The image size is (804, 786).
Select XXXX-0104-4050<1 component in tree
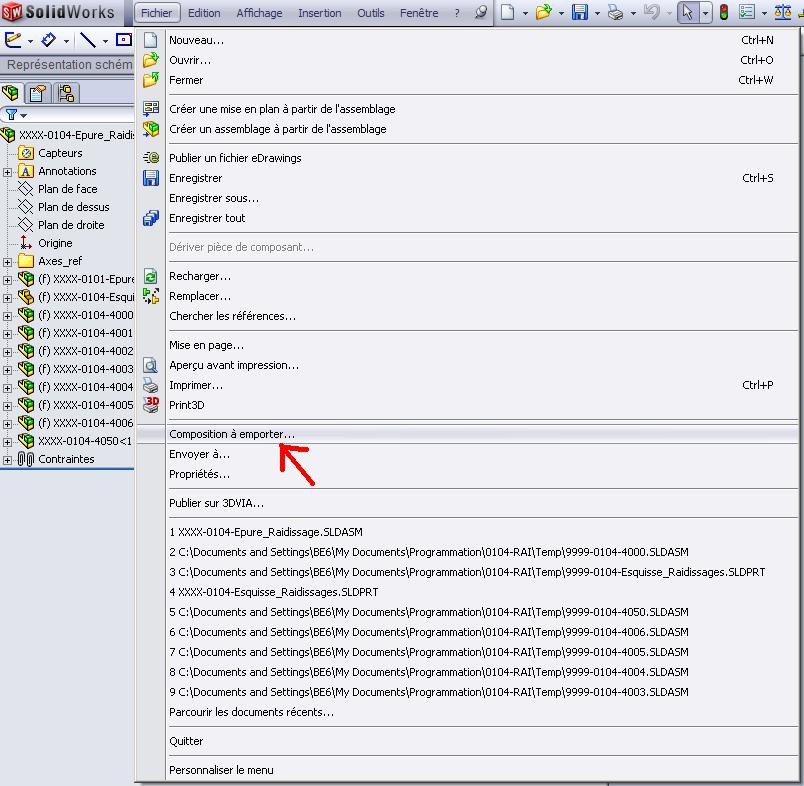click(x=85, y=441)
